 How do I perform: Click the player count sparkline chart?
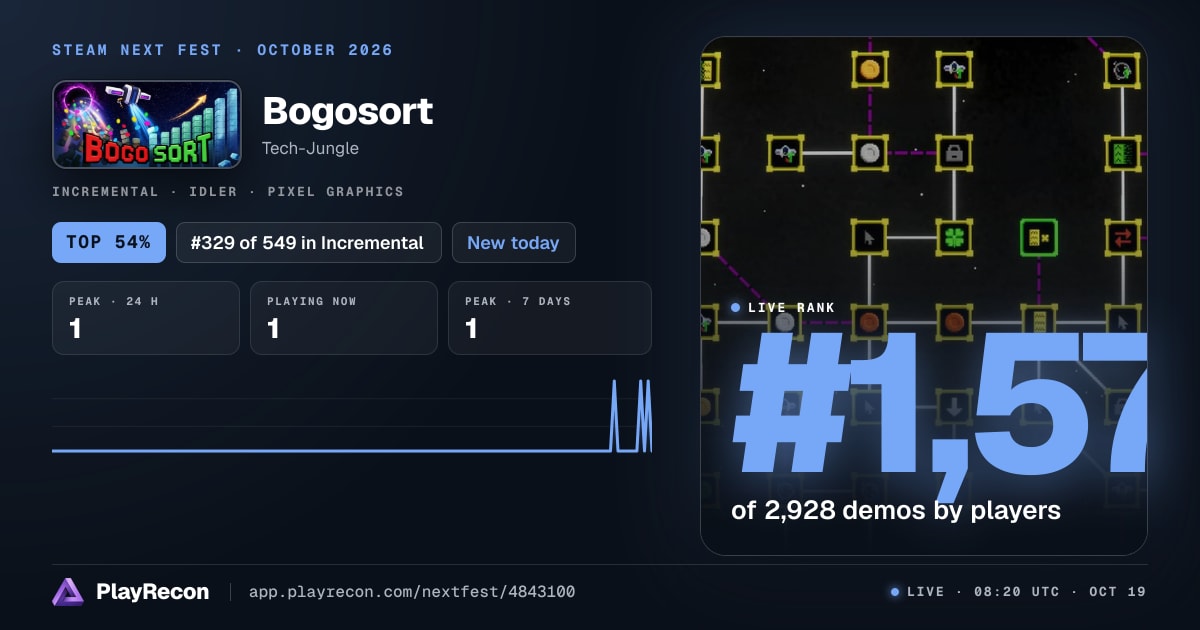pyautogui.click(x=352, y=415)
